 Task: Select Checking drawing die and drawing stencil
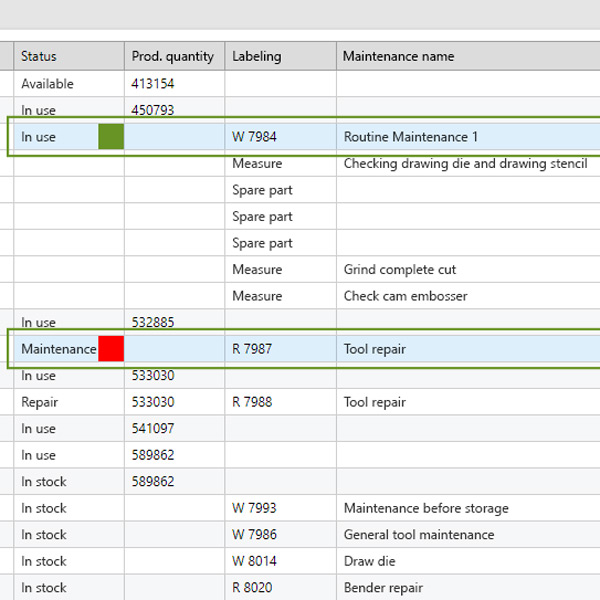[465, 164]
